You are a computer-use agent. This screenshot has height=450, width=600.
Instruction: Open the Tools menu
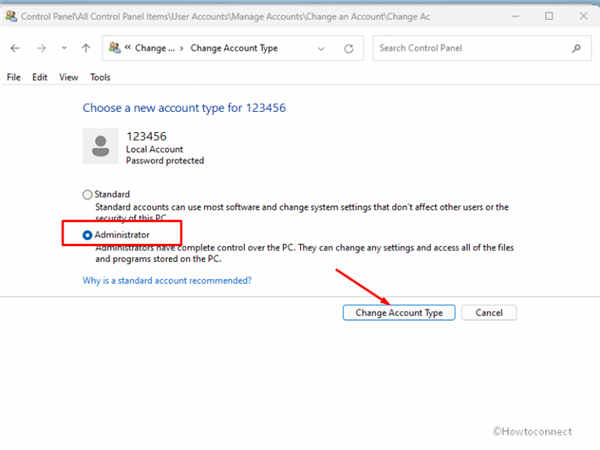[x=100, y=77]
